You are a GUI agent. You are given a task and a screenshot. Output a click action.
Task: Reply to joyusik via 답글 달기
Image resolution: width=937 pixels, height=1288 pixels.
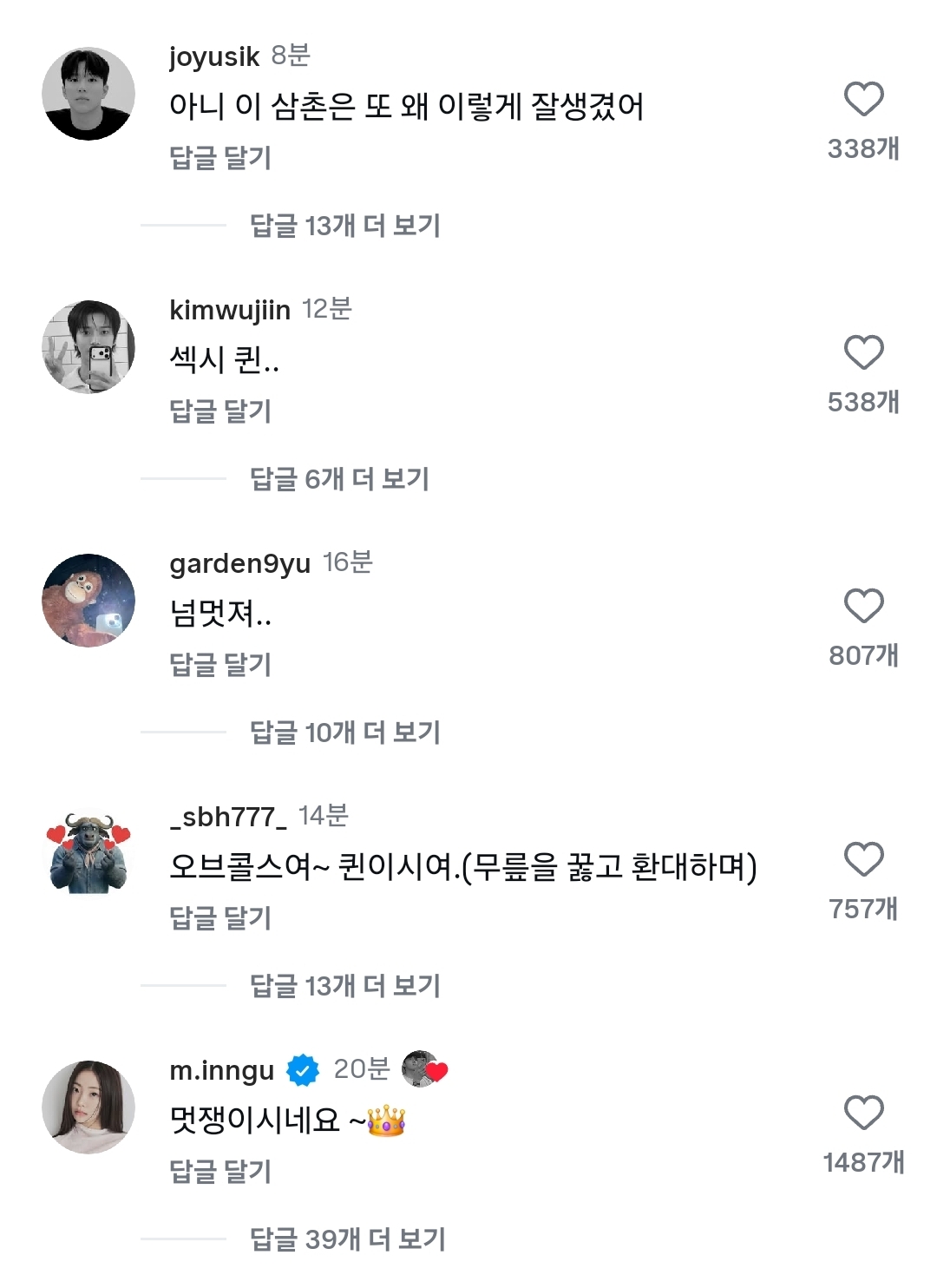(x=220, y=158)
